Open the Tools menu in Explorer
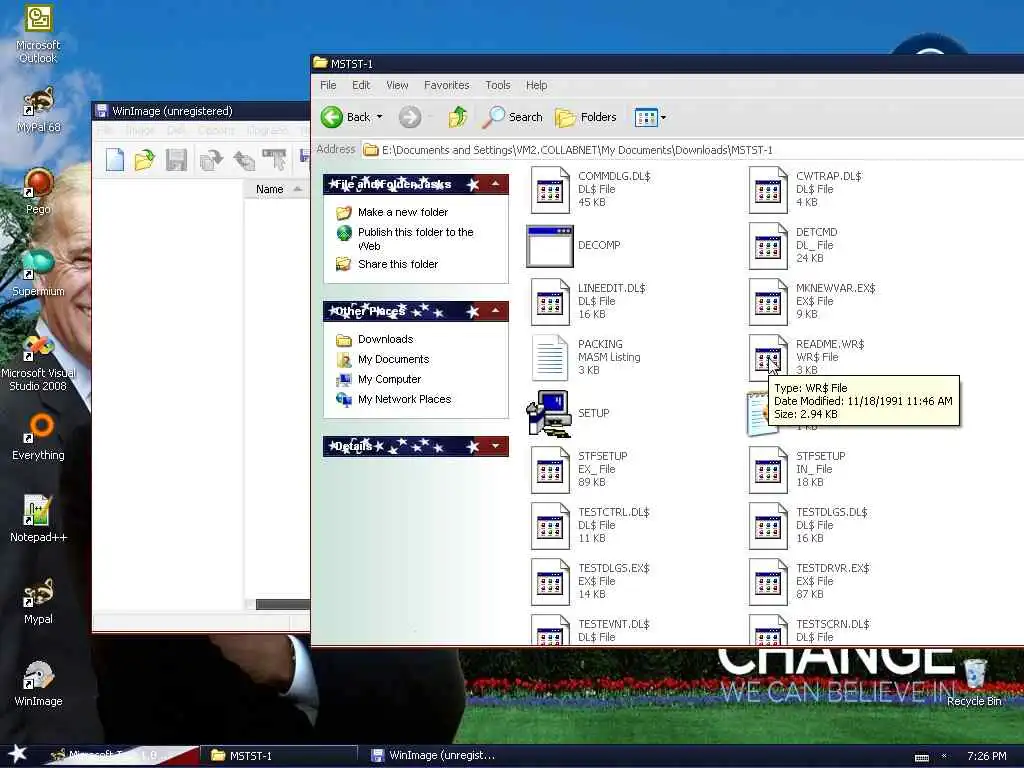1024x768 pixels. click(x=498, y=85)
